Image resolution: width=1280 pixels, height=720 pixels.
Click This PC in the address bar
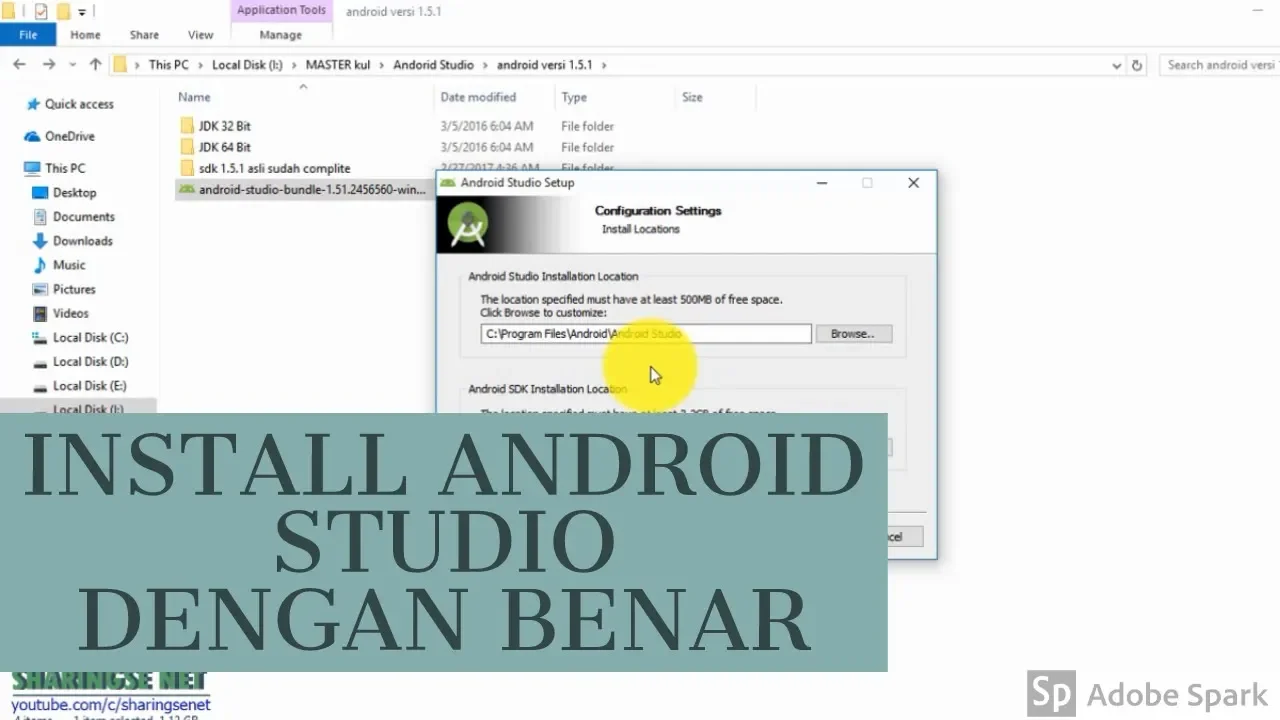click(168, 65)
